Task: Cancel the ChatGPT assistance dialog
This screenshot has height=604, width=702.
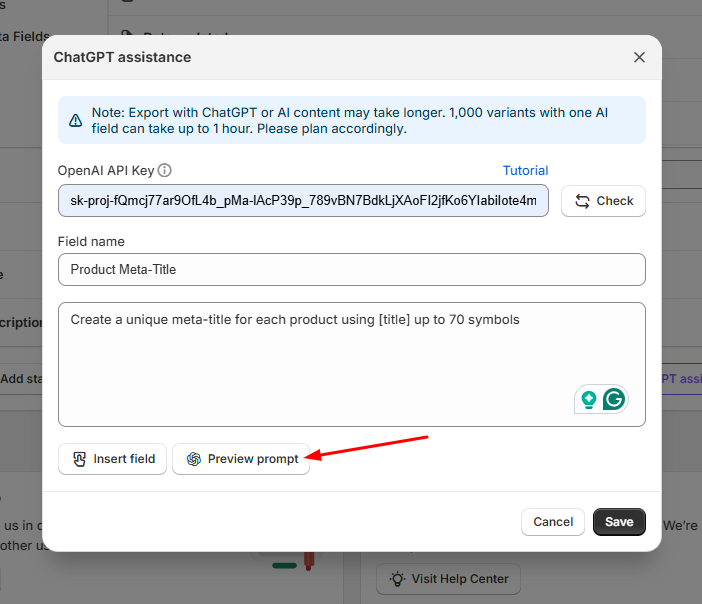Action: (x=553, y=522)
